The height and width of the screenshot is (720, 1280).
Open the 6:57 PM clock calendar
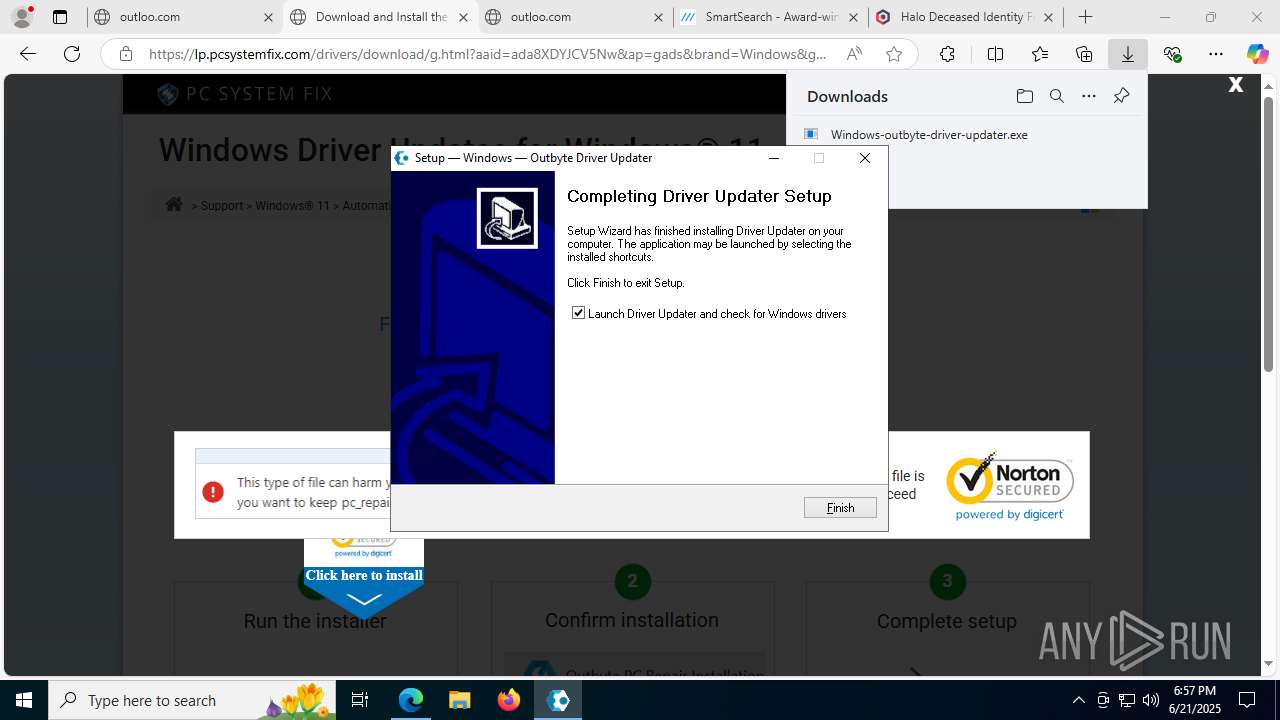pos(1194,700)
